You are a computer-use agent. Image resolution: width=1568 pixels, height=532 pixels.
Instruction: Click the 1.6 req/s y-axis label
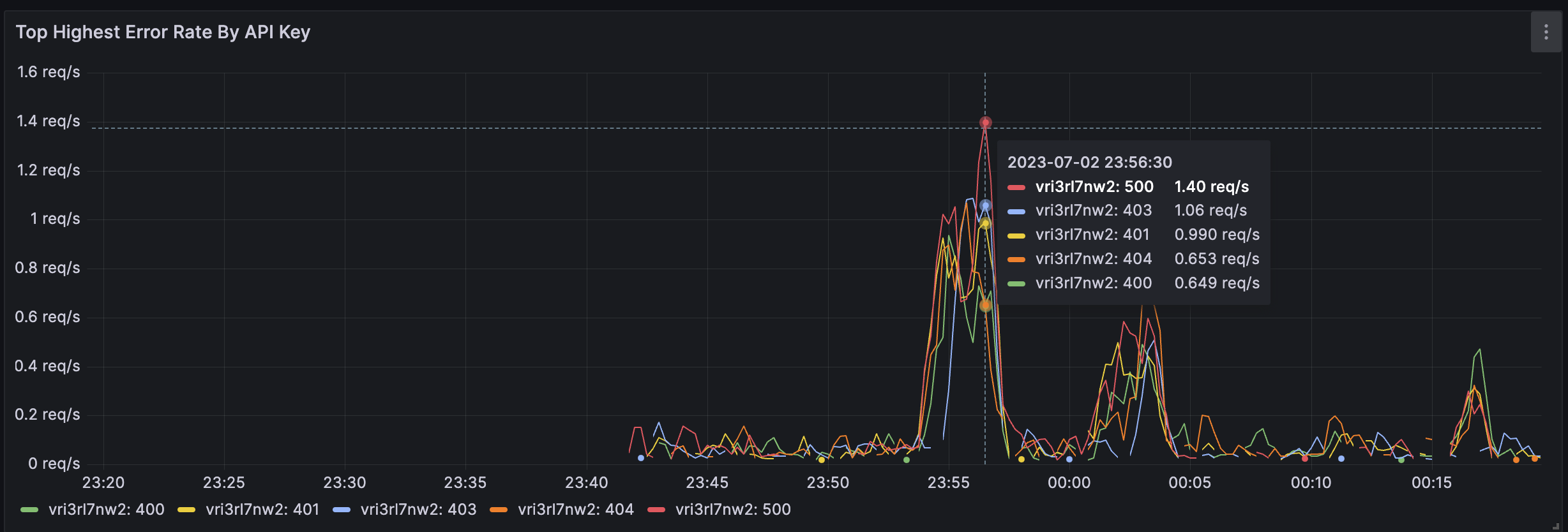[x=49, y=72]
